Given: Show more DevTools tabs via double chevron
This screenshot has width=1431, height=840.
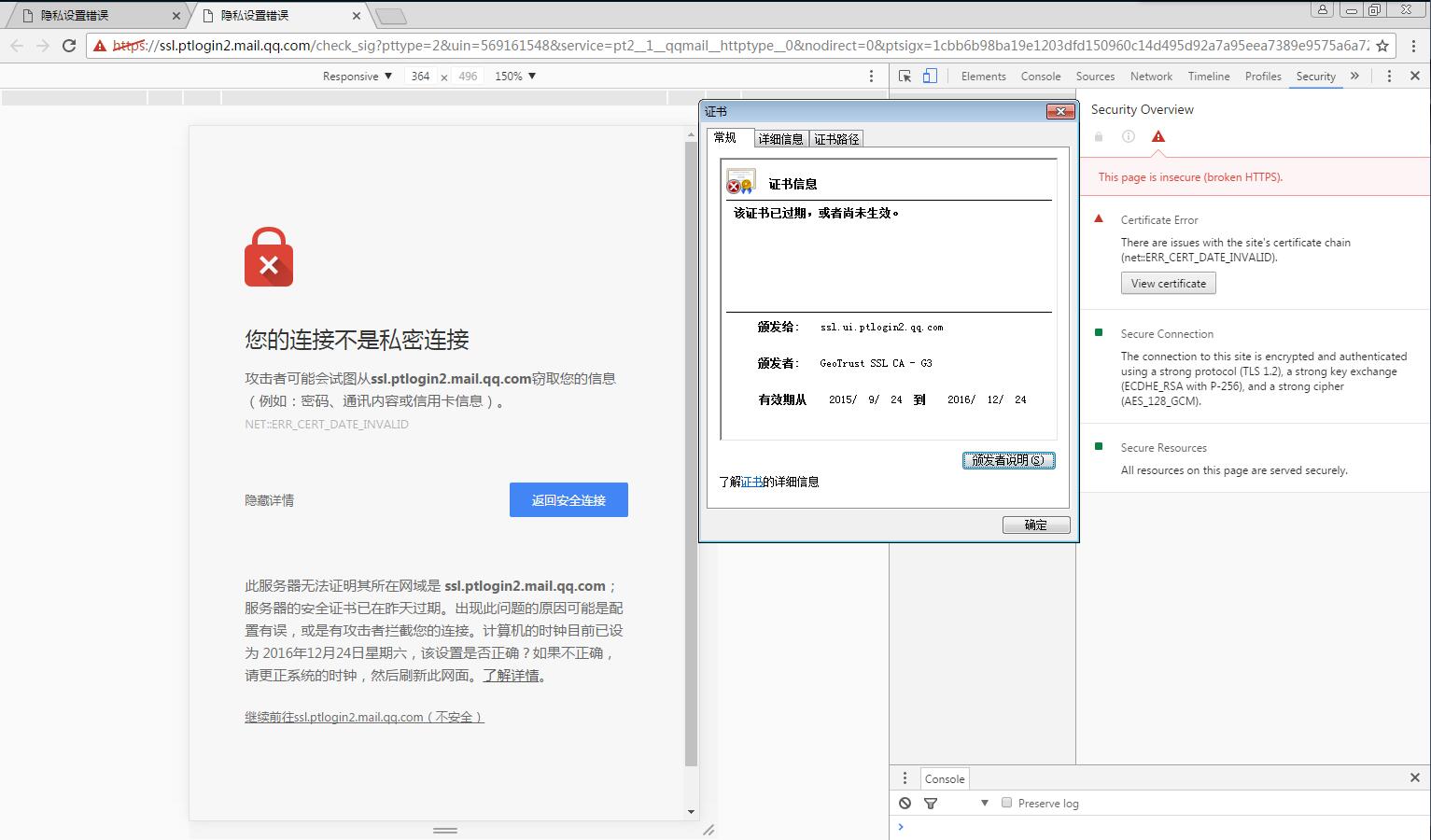Looking at the screenshot, I should coord(1354,77).
